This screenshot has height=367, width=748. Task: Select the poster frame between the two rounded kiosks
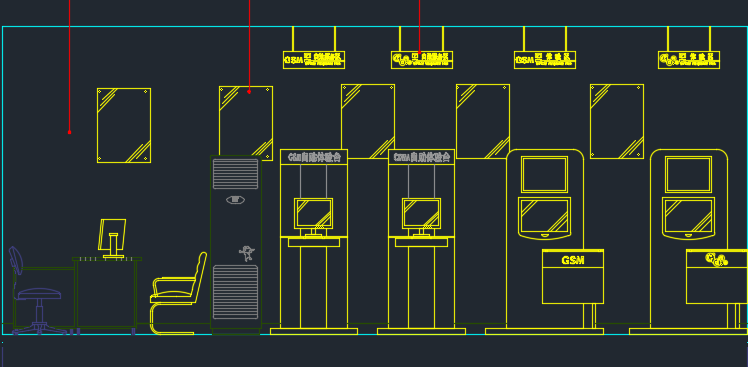point(617,121)
